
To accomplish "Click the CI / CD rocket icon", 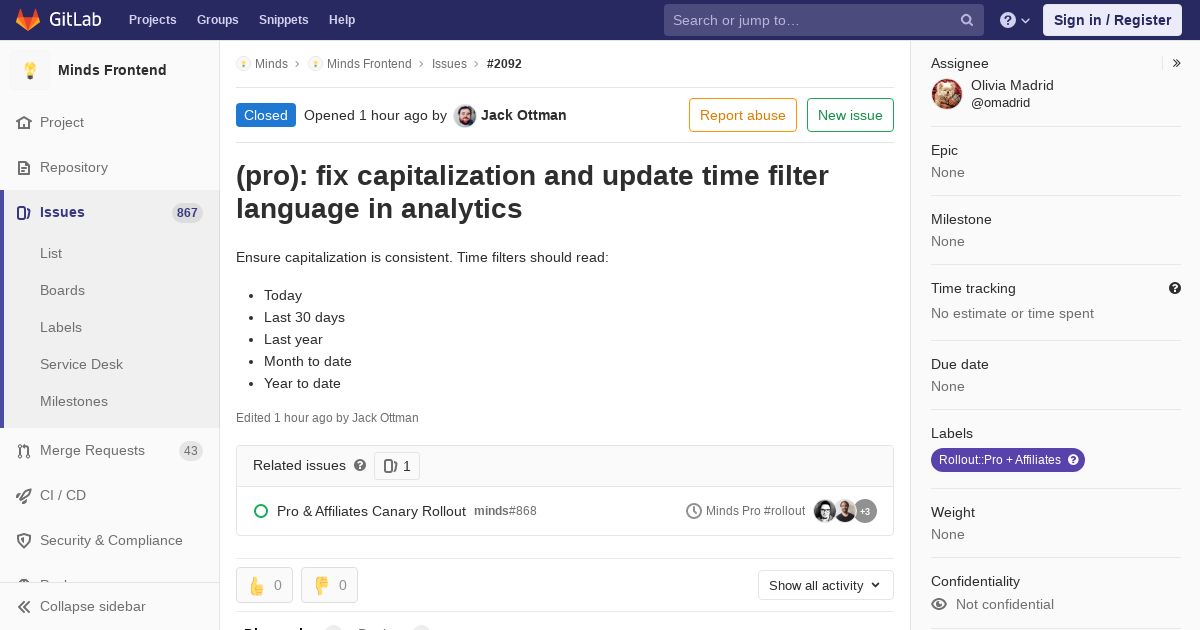I will (x=24, y=496).
